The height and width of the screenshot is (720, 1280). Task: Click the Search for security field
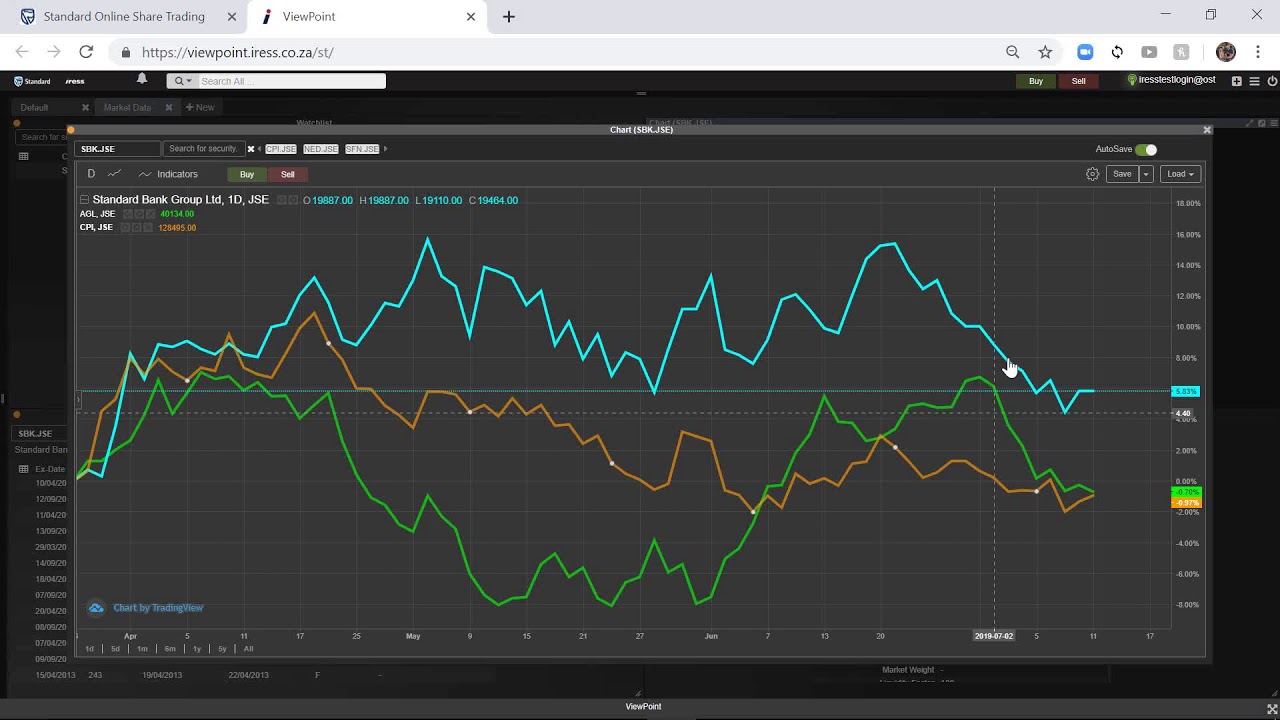204,149
